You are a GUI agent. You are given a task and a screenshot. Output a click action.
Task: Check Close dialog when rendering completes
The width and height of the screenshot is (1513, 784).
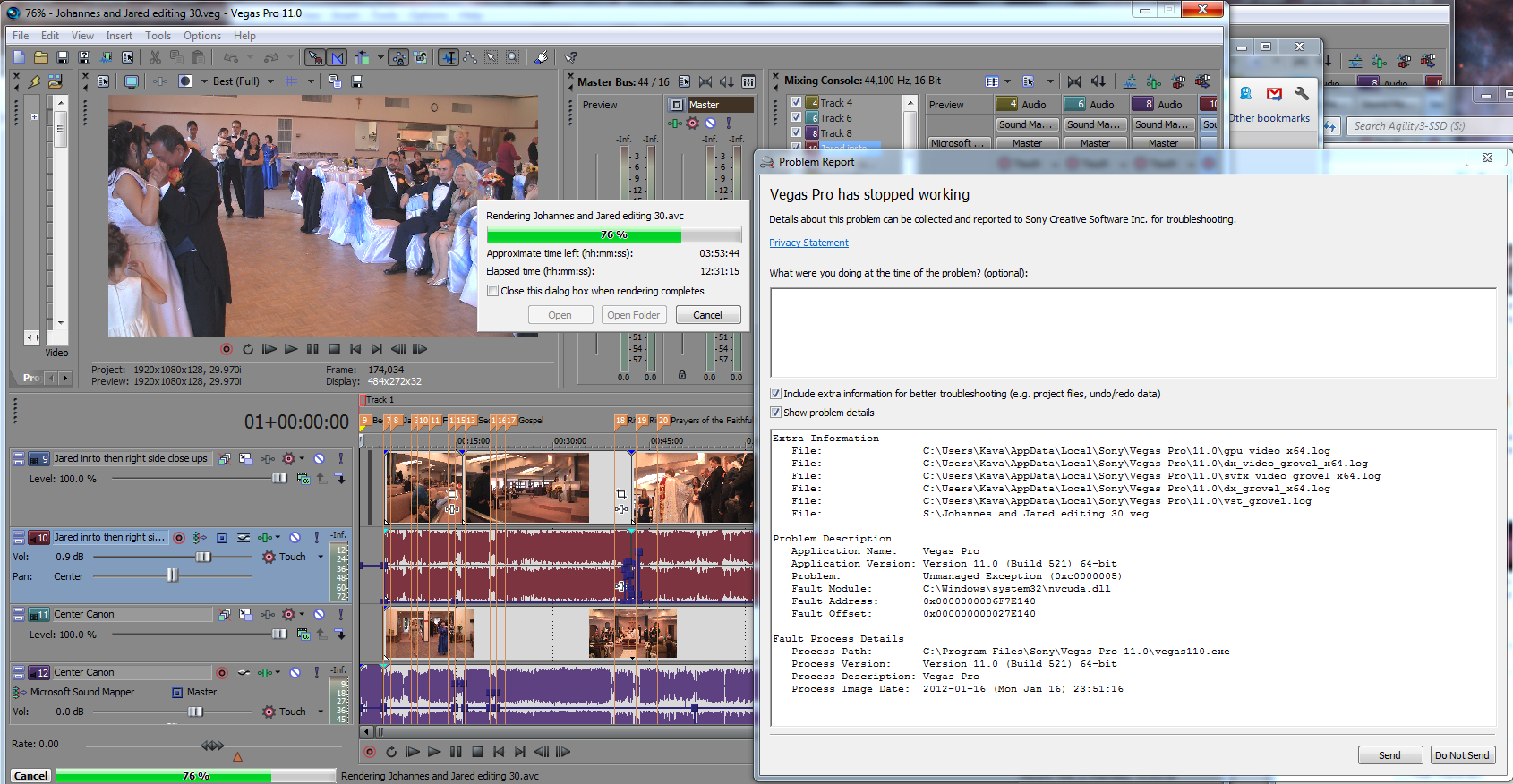[x=492, y=291]
